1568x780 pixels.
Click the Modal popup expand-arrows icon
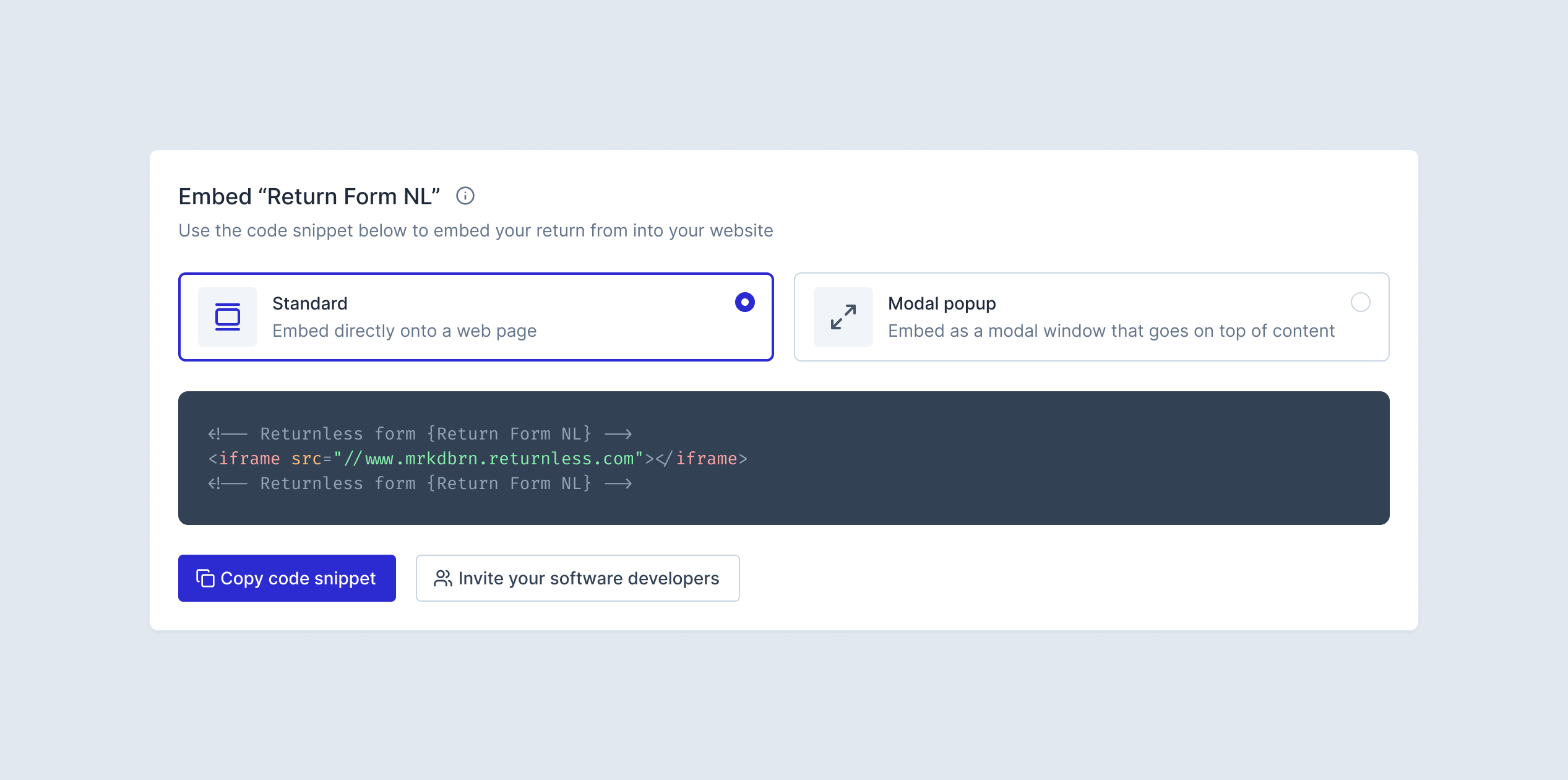[x=843, y=317]
